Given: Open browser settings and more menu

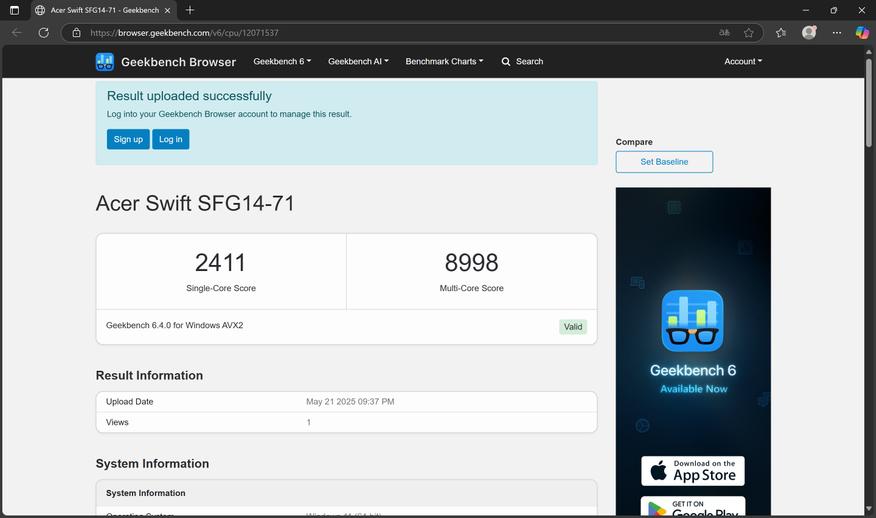Looking at the screenshot, I should (837, 32).
